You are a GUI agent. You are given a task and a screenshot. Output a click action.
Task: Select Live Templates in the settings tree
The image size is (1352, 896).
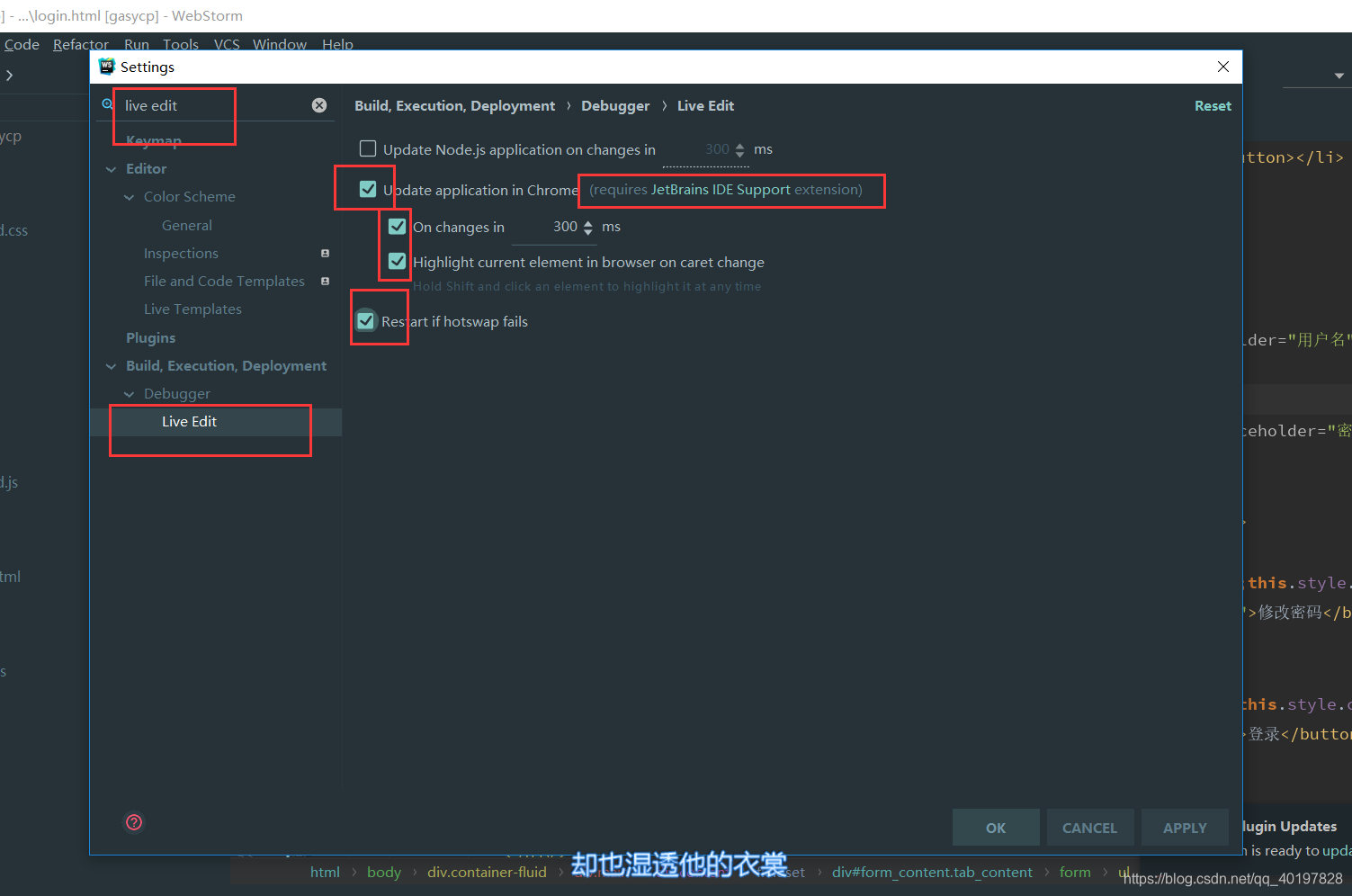pos(193,309)
